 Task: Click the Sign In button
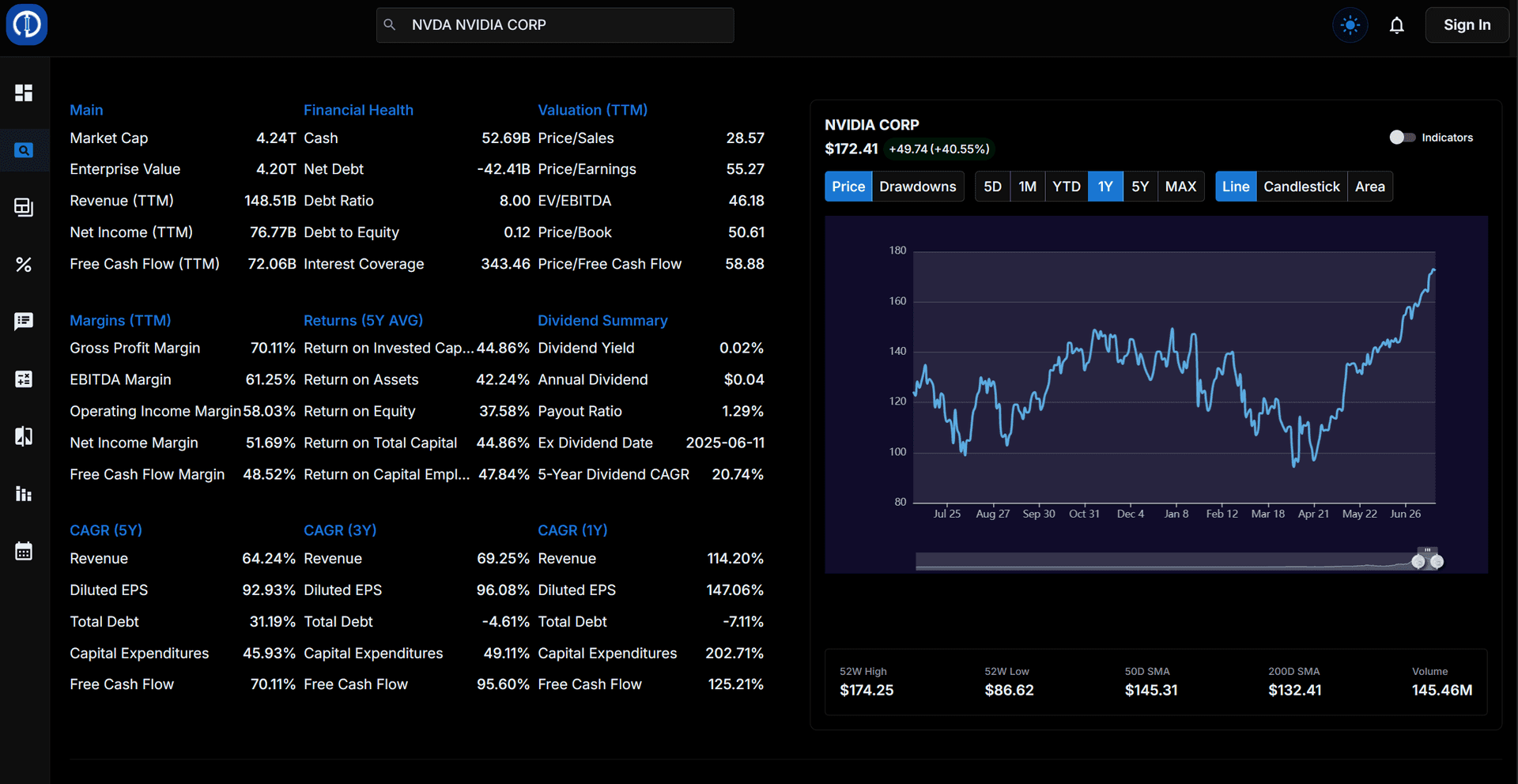coord(1467,24)
